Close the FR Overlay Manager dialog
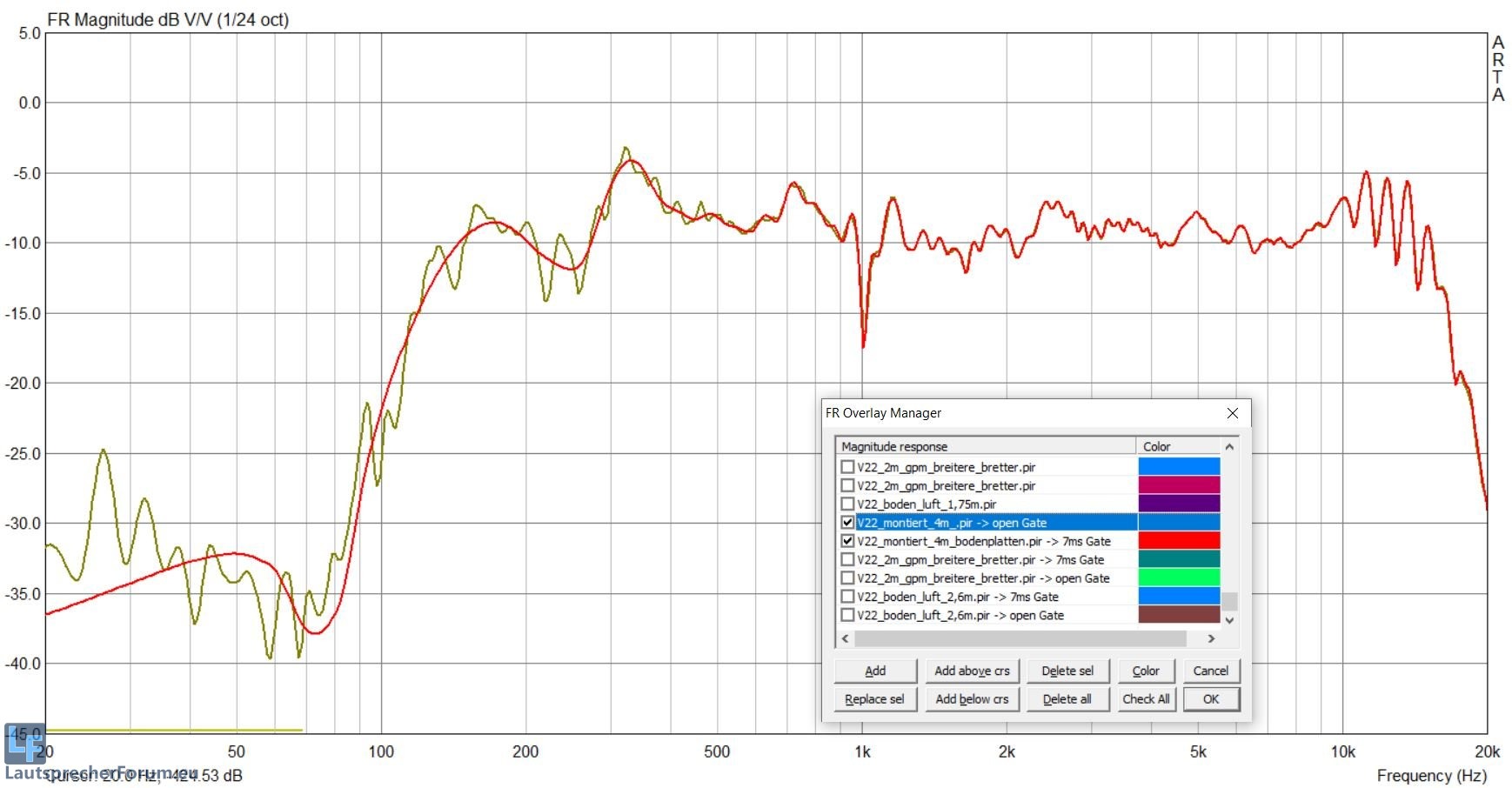The image size is (1512, 788). tap(1232, 413)
